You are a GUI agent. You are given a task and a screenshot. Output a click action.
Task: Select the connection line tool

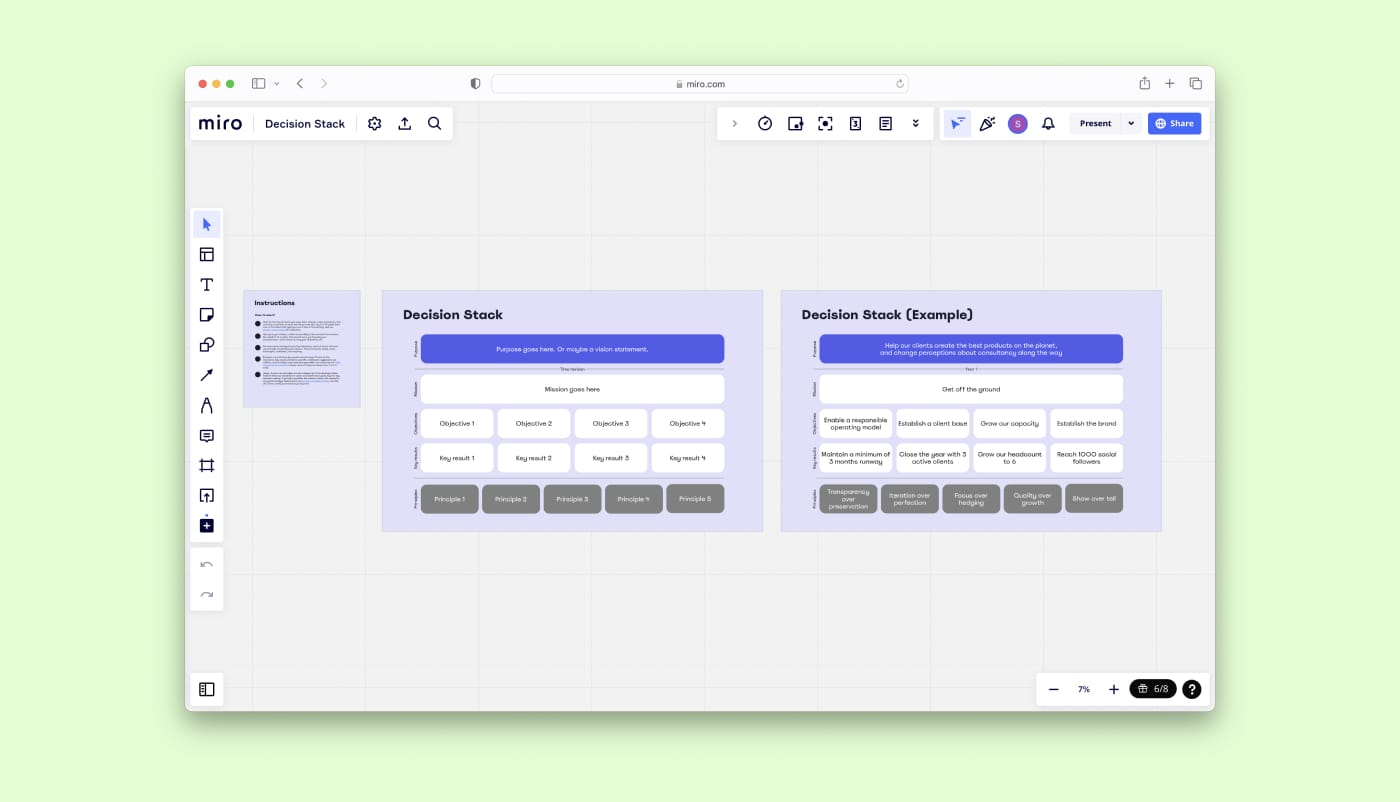(206, 373)
